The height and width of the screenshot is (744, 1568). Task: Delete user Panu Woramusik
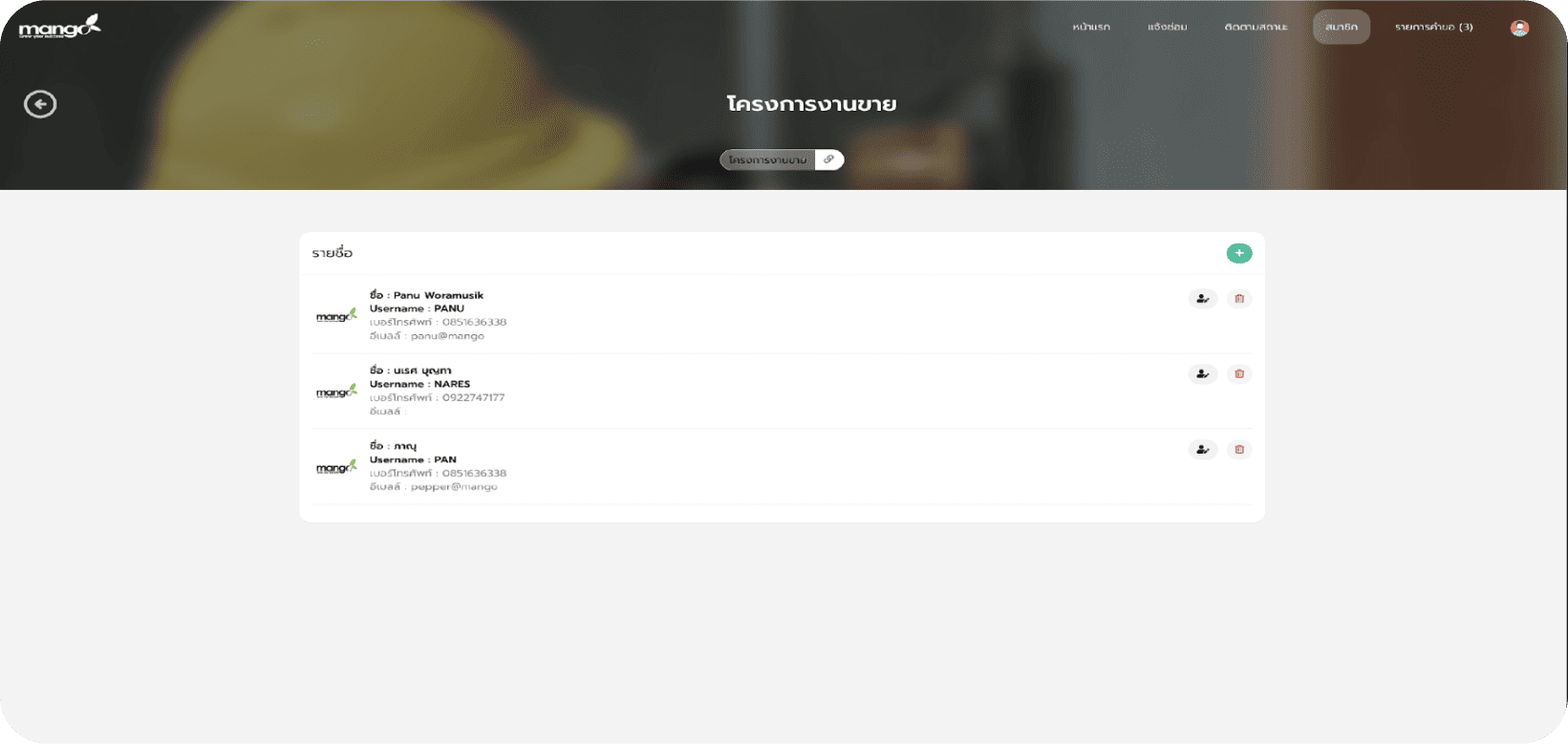(x=1238, y=299)
